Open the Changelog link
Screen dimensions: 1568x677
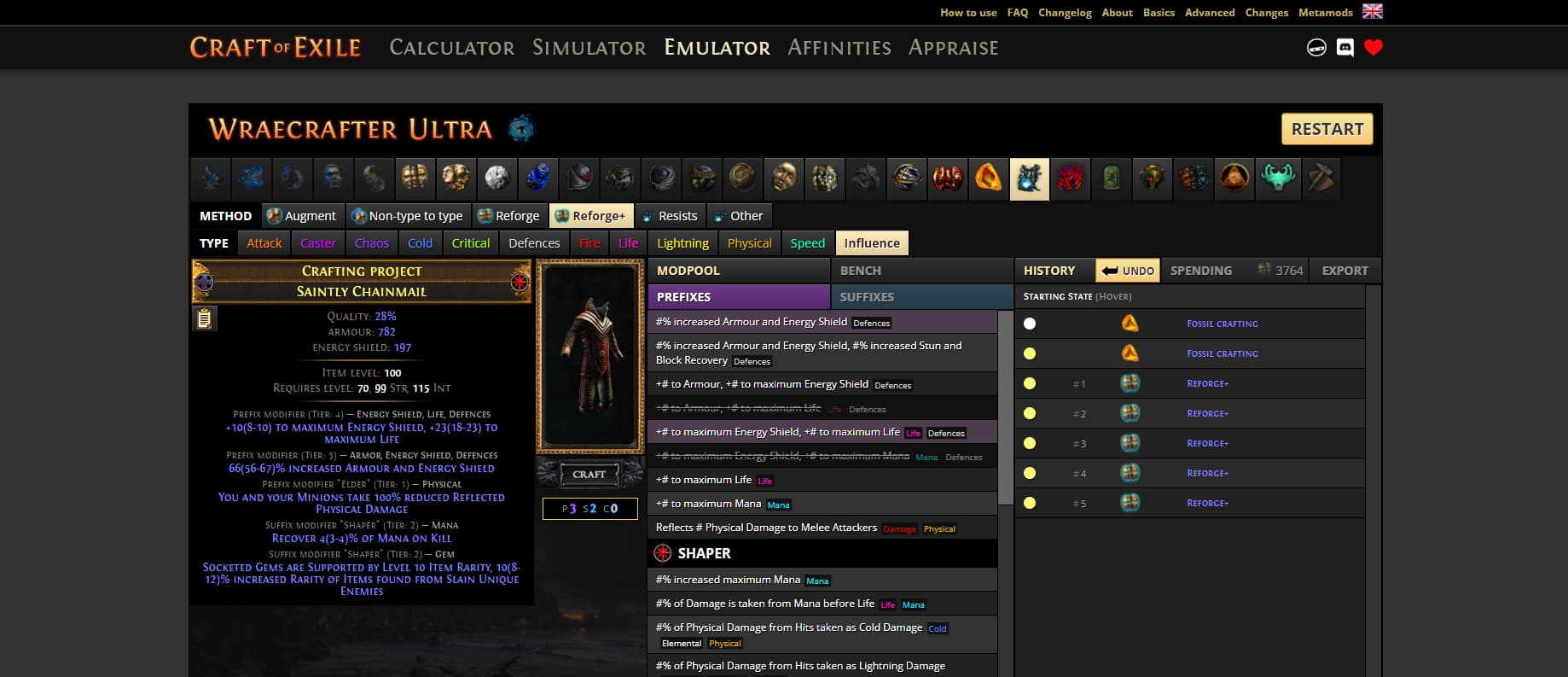(x=1065, y=12)
